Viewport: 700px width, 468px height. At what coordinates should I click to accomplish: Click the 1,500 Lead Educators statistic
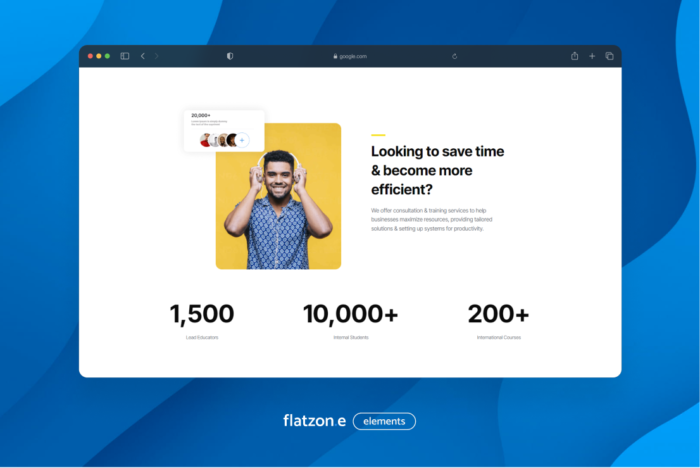201,314
